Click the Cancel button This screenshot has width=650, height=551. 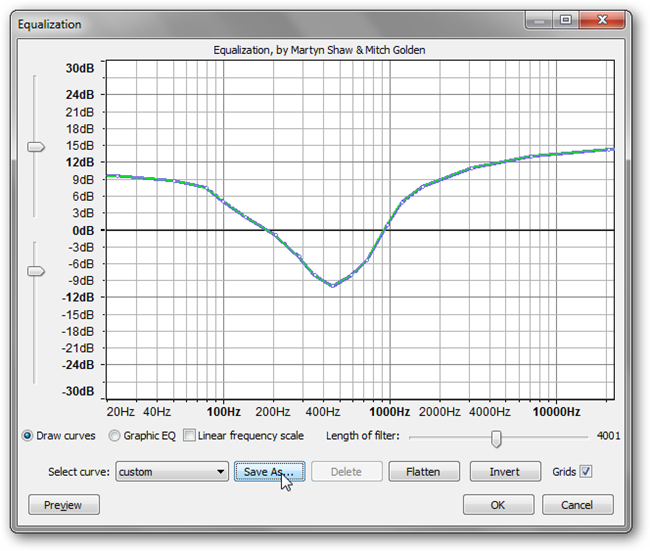click(x=577, y=505)
